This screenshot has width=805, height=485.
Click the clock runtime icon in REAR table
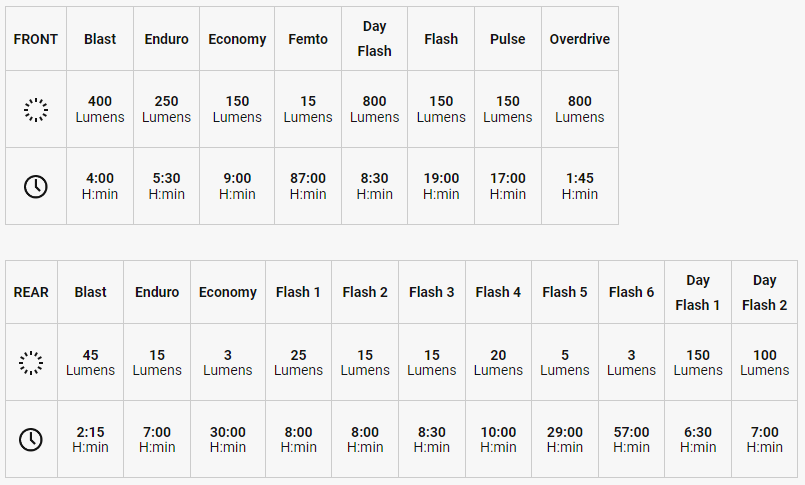[x=31, y=440]
